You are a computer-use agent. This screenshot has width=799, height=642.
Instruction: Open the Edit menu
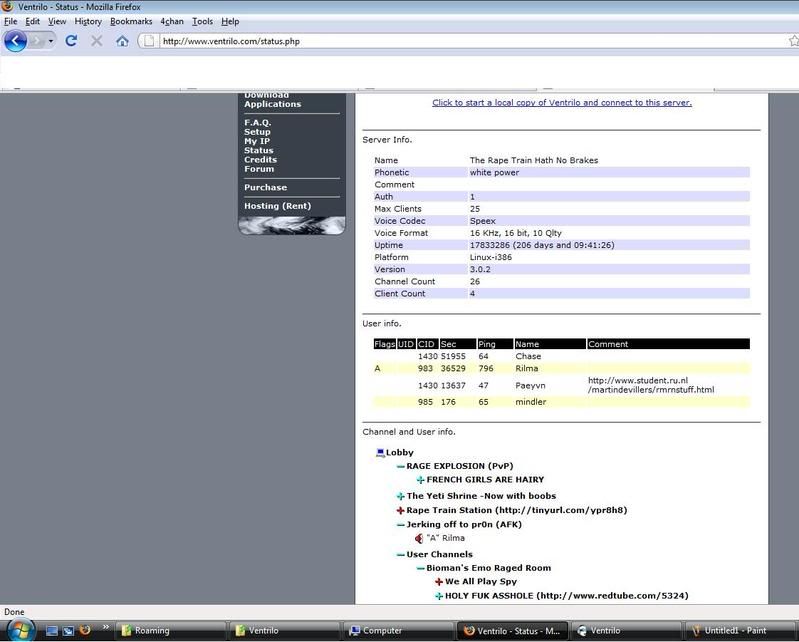[x=33, y=21]
